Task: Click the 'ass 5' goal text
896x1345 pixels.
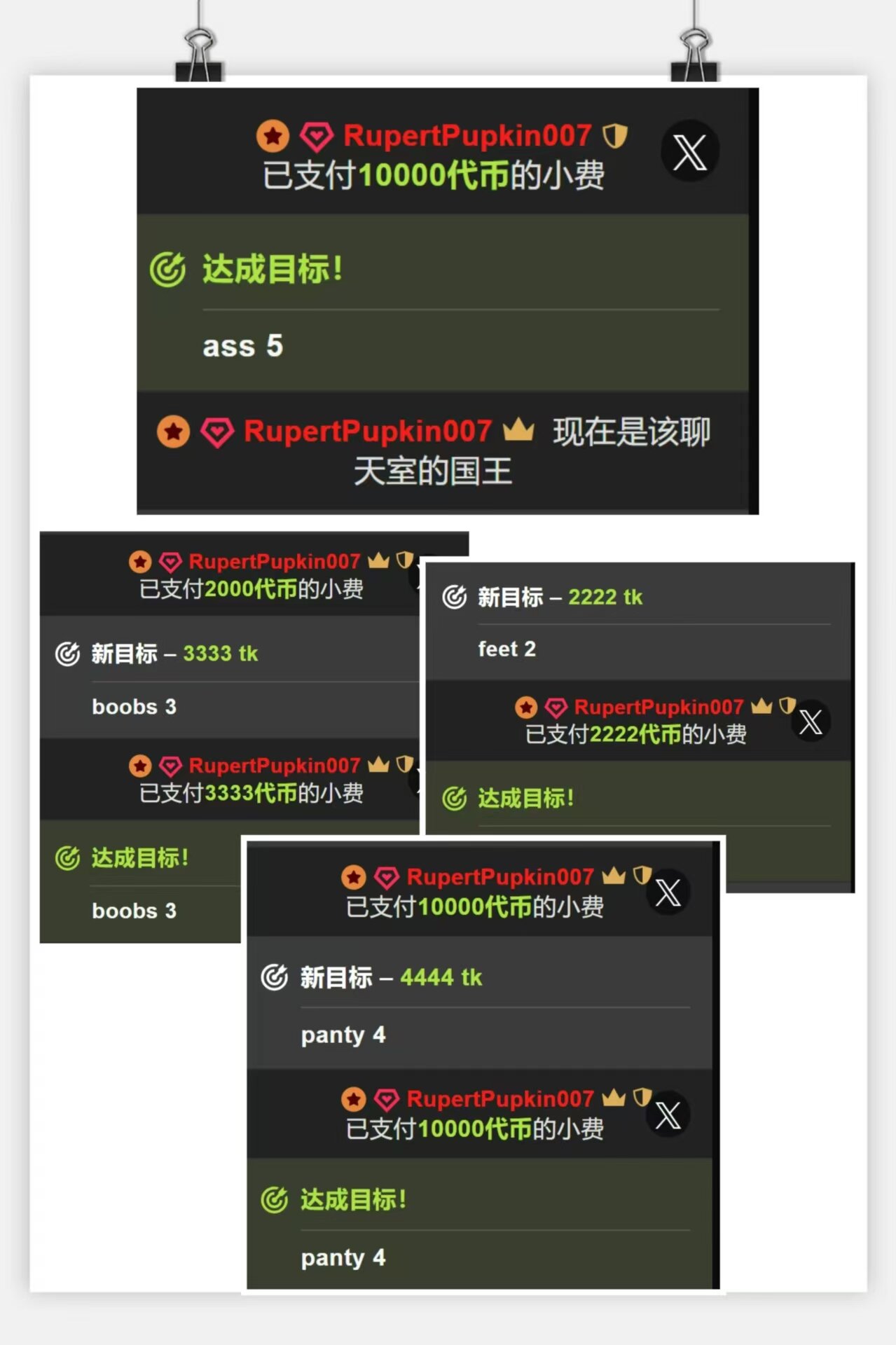Action: pos(243,346)
